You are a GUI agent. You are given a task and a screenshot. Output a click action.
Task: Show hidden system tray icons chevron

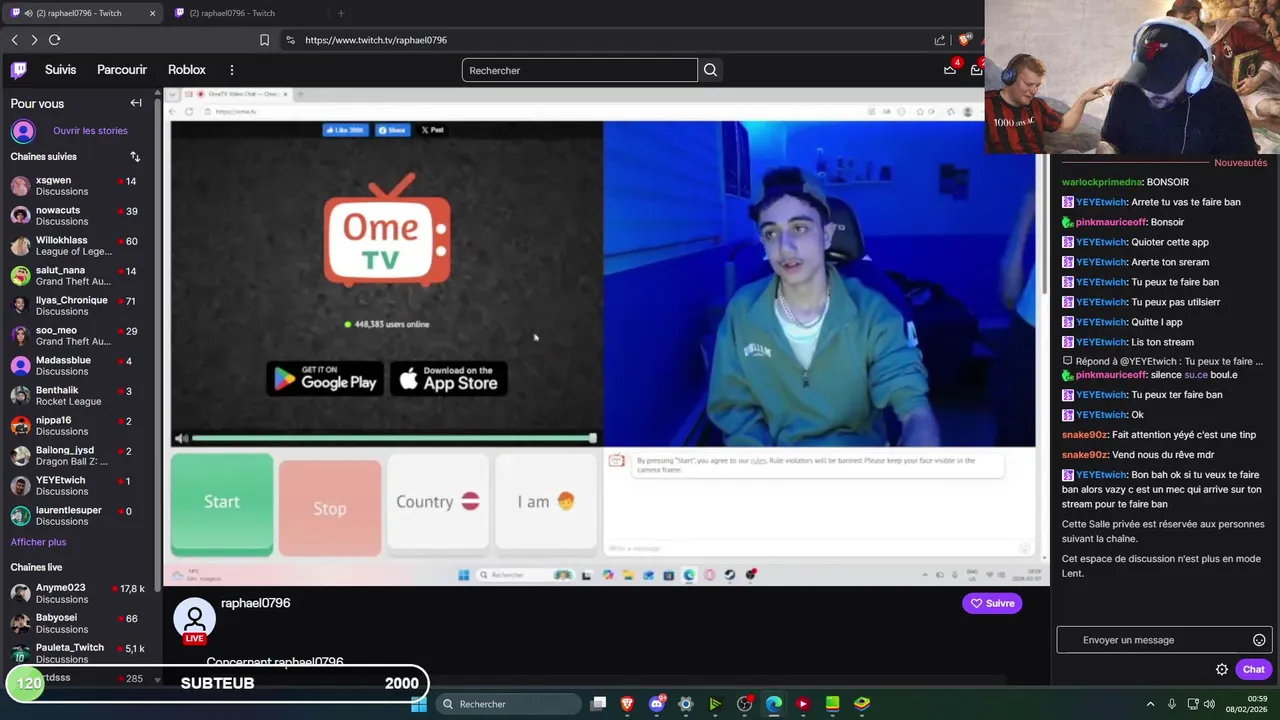1150,704
